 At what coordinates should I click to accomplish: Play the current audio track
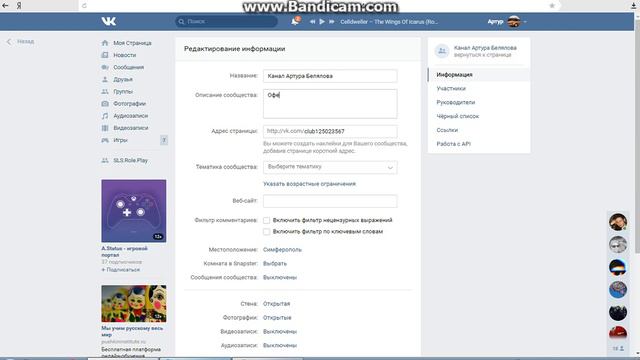(x=322, y=22)
